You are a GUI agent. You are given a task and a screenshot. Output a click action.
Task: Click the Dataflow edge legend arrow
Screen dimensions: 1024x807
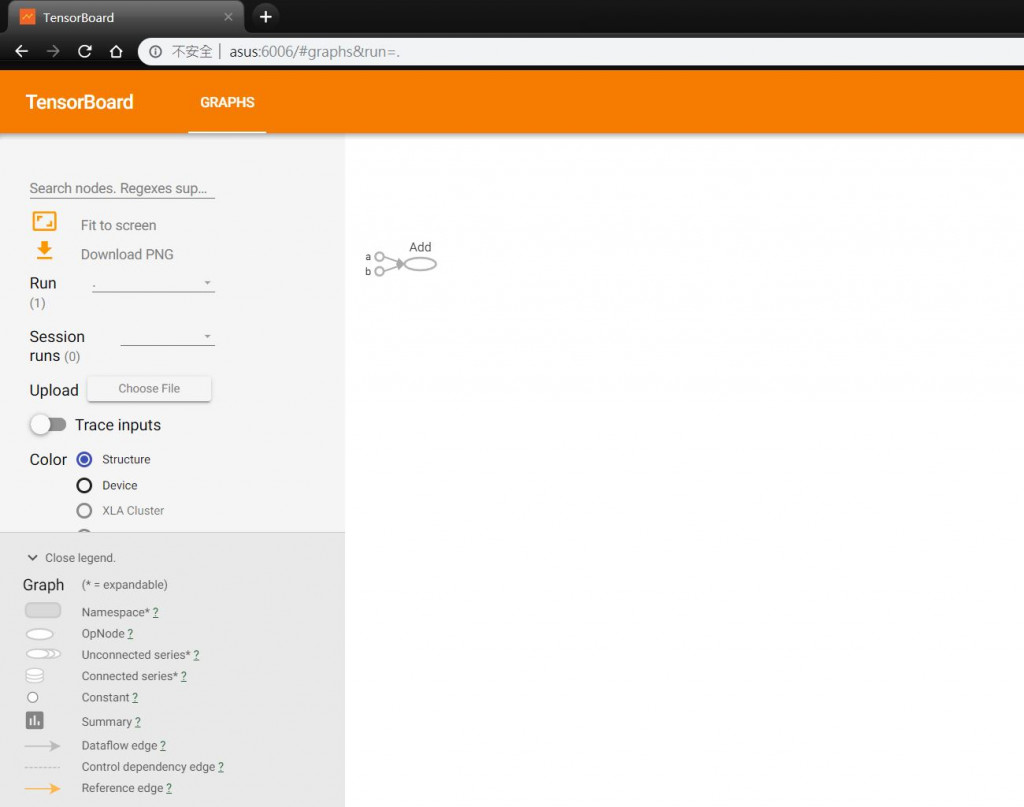[42, 746]
